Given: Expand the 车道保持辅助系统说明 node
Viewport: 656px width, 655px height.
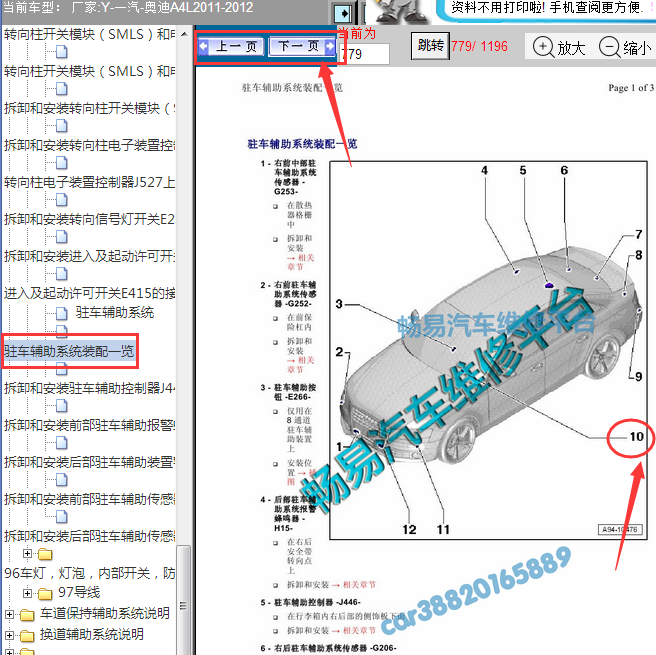Looking at the screenshot, I should (9, 614).
